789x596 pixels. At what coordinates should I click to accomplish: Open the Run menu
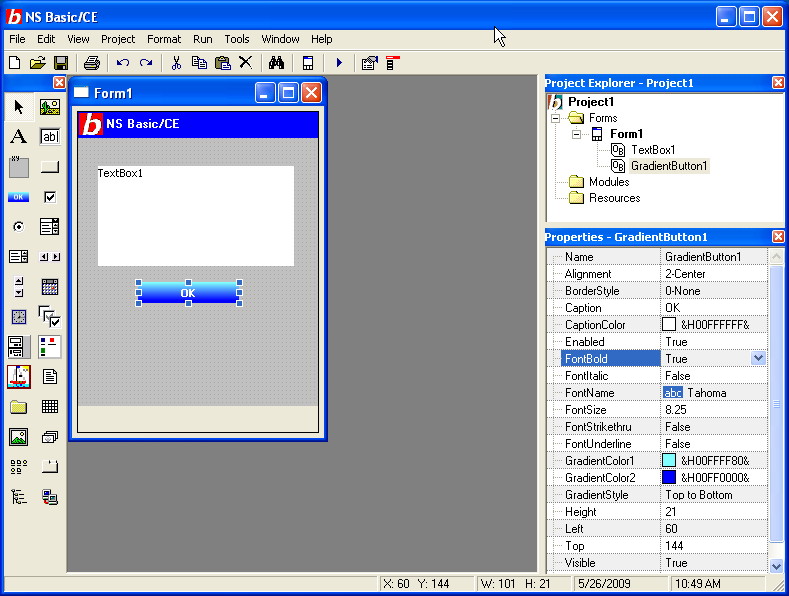click(x=202, y=39)
